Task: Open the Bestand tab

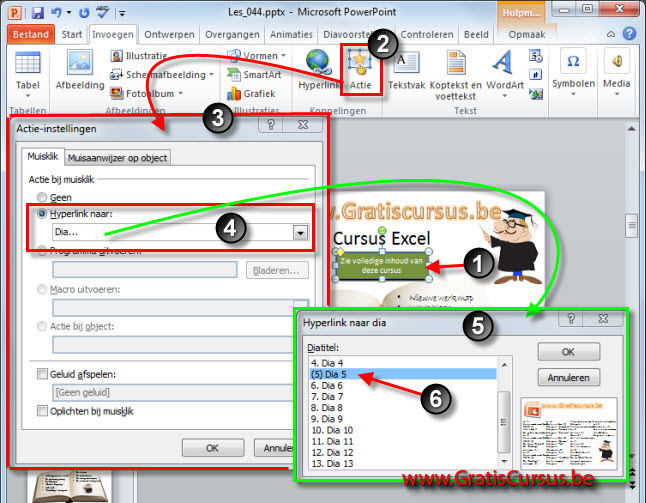Action: pos(30,34)
